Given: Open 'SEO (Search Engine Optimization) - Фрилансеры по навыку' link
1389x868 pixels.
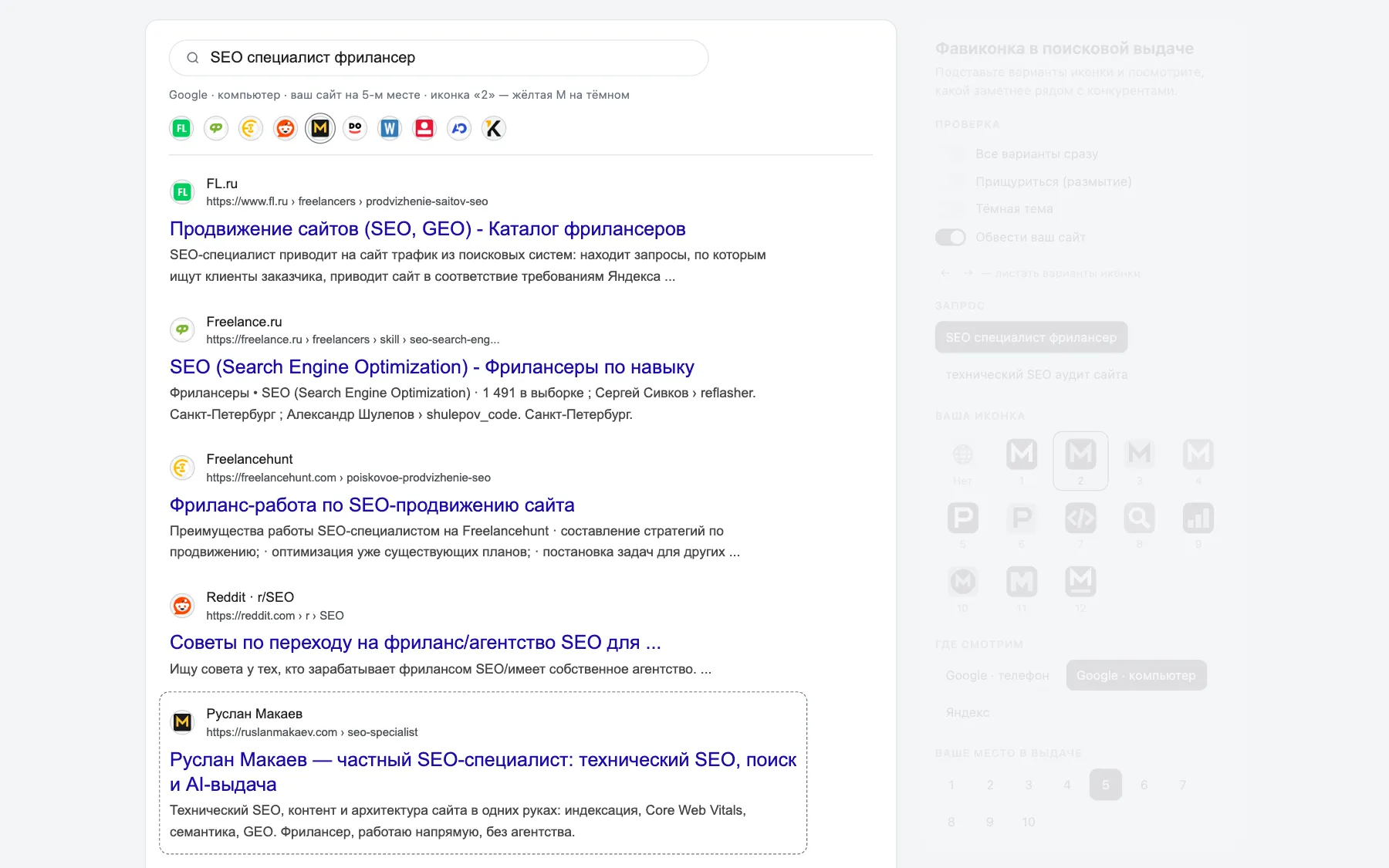Looking at the screenshot, I should (x=431, y=366).
